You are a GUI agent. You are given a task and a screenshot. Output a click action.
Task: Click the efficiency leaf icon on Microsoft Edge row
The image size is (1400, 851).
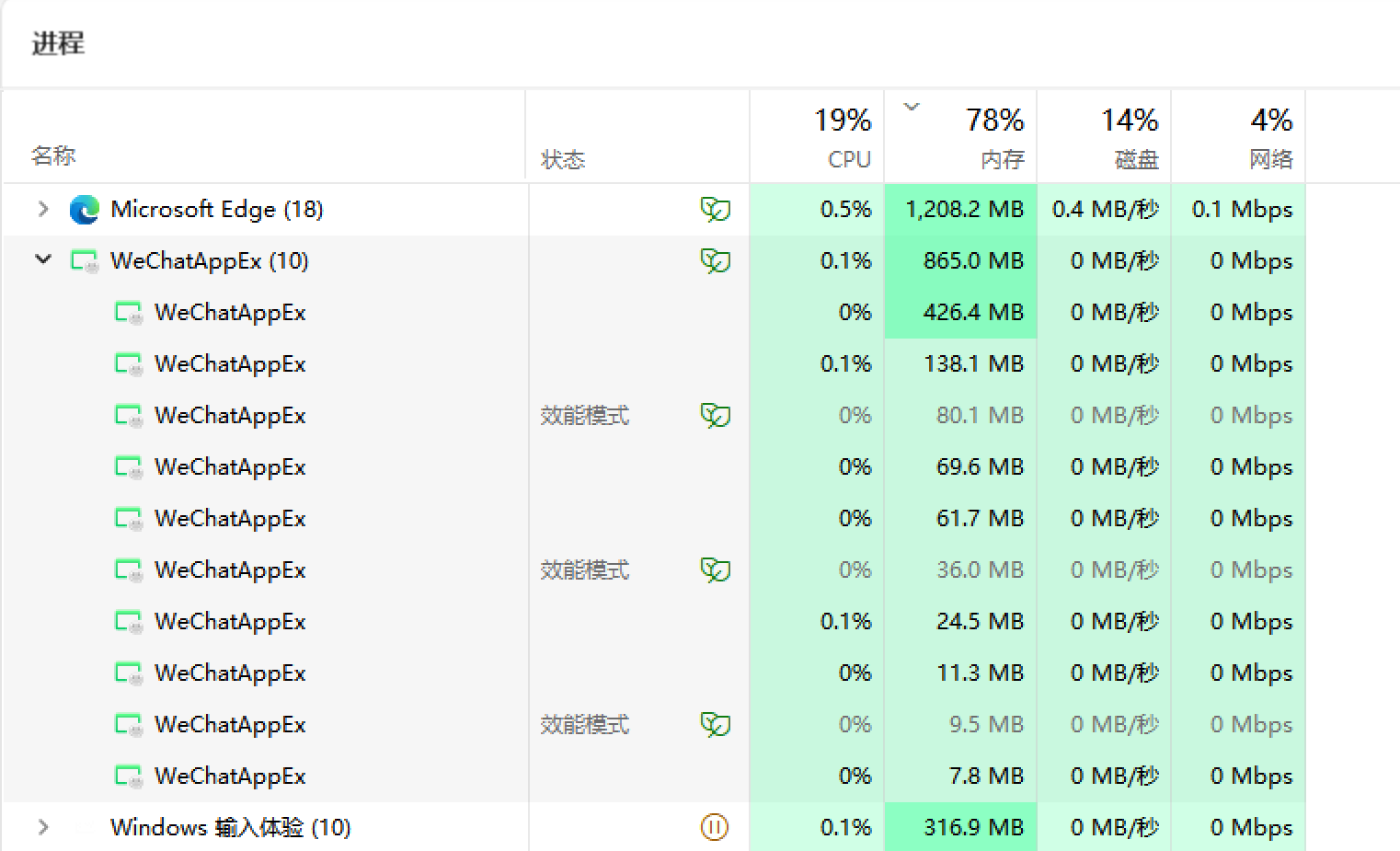[715, 210]
